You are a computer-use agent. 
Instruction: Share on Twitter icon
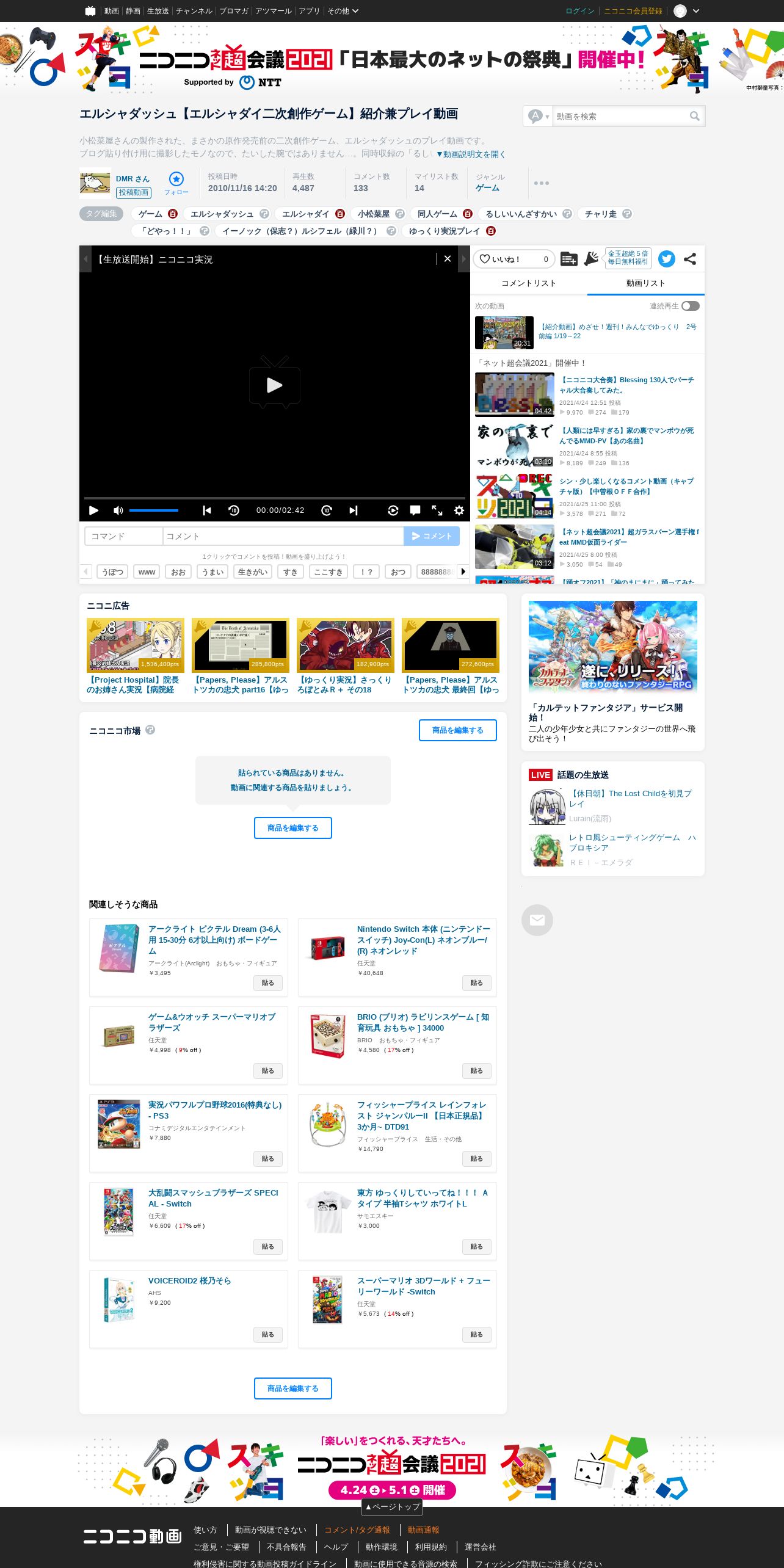667,259
